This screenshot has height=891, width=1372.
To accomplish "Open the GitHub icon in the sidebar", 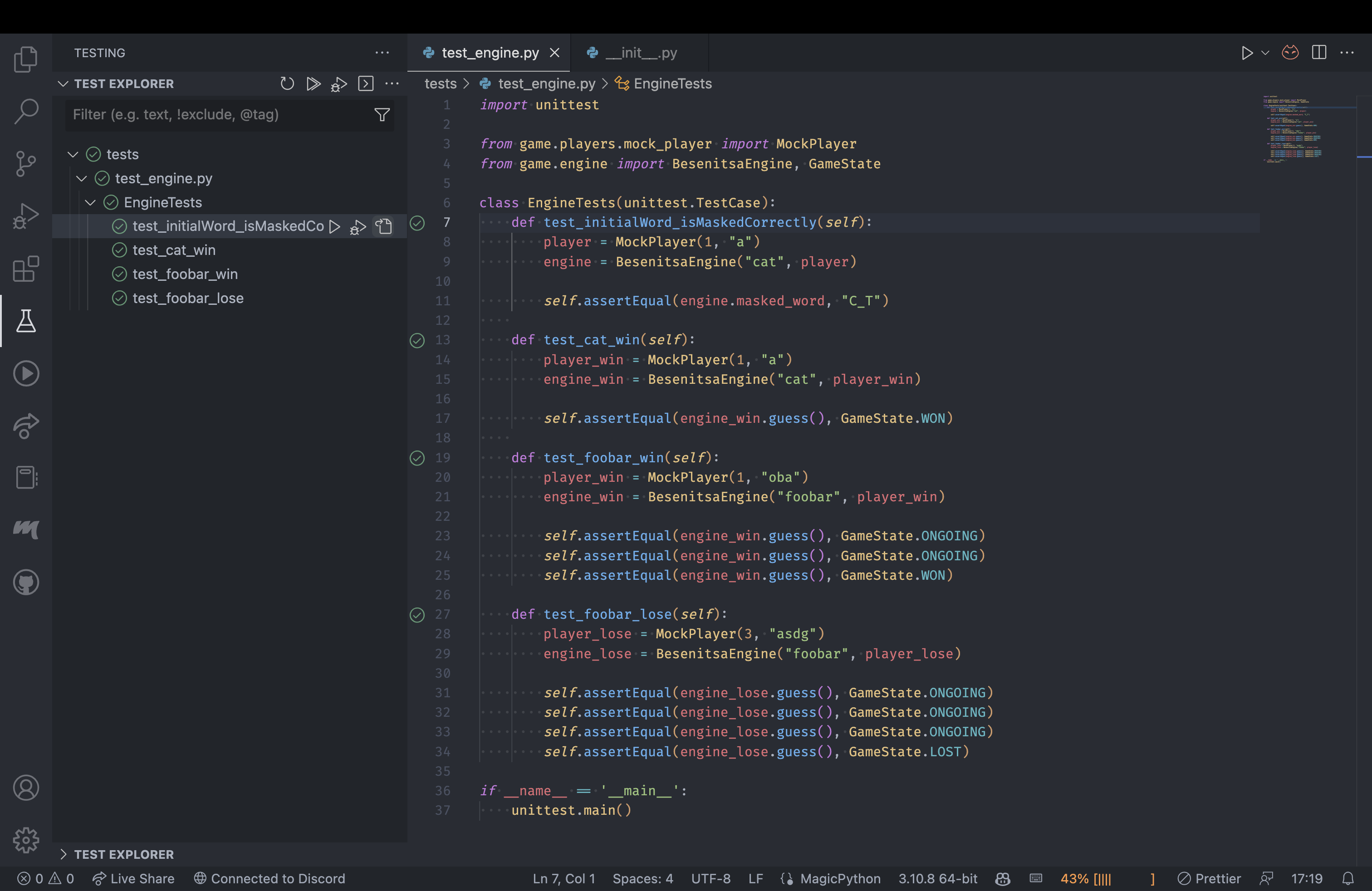I will pyautogui.click(x=25, y=582).
